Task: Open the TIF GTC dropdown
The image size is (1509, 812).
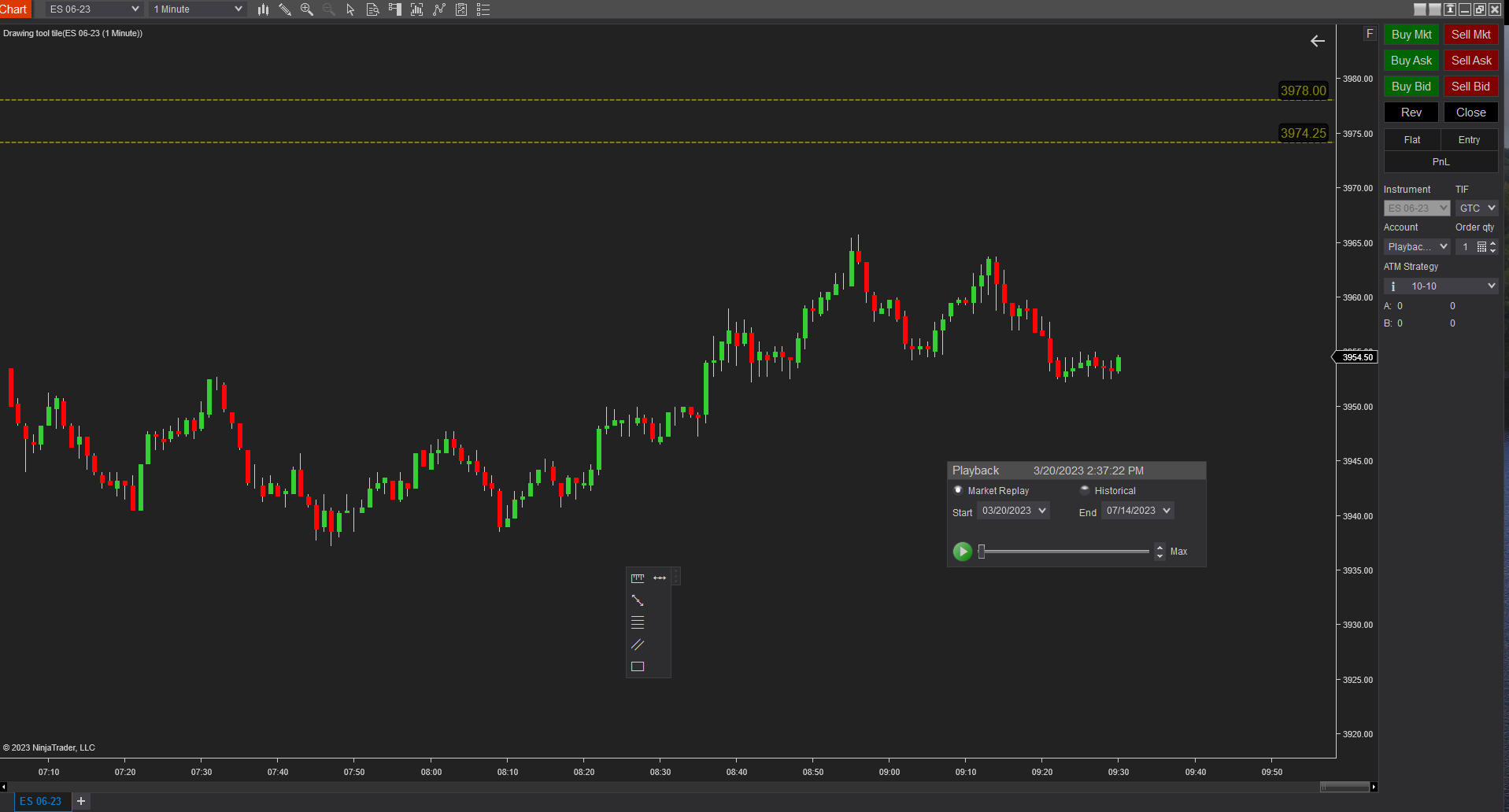Action: [1477, 209]
